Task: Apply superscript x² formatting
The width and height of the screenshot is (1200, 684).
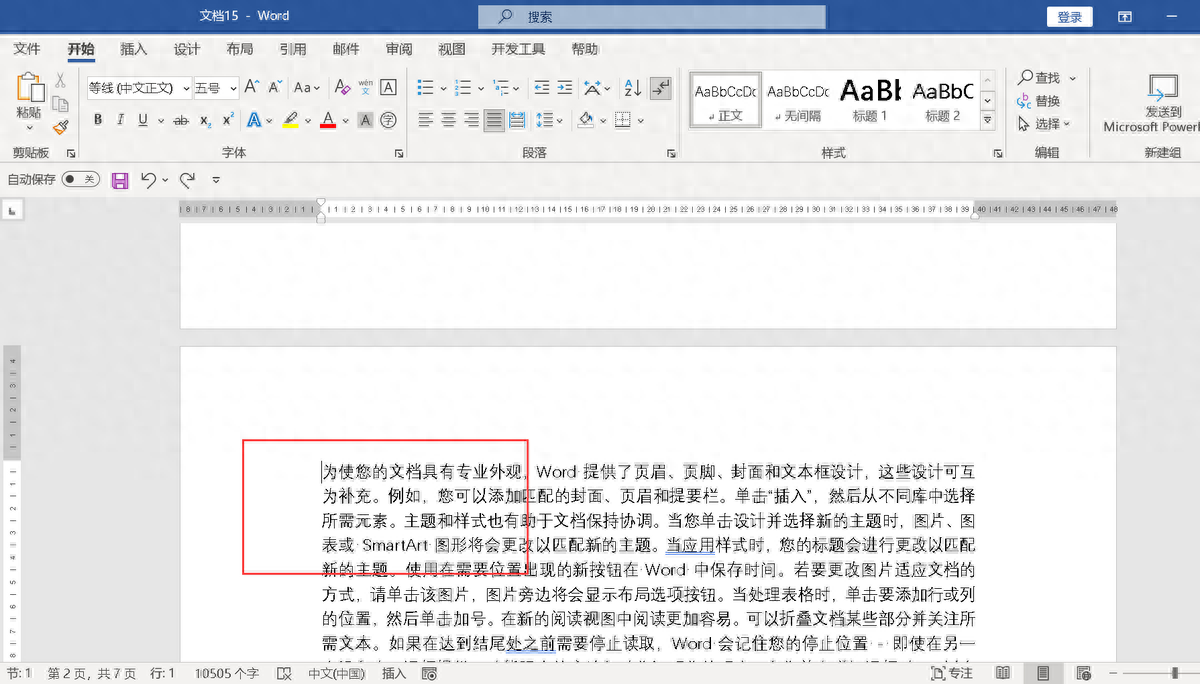Action: (228, 120)
